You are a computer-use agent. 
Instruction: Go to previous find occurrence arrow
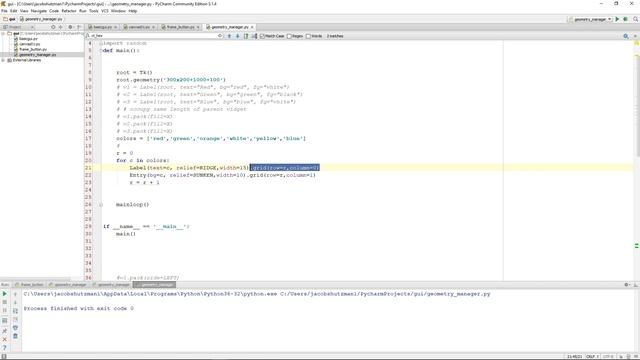(x=229, y=36)
